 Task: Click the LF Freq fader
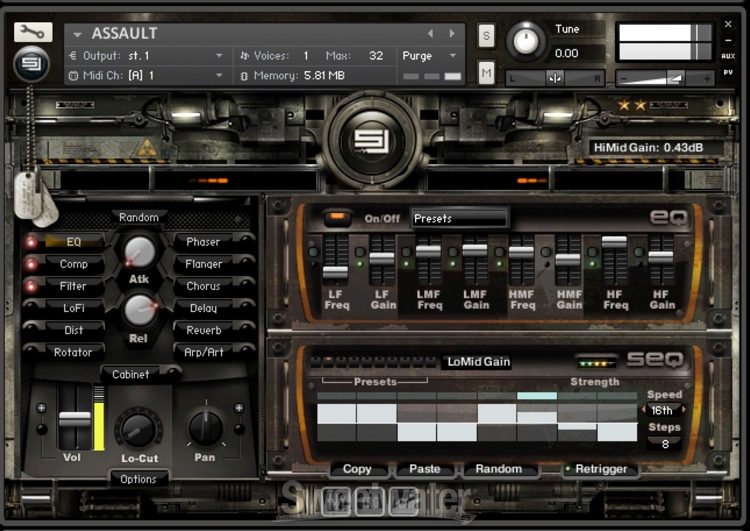point(335,272)
